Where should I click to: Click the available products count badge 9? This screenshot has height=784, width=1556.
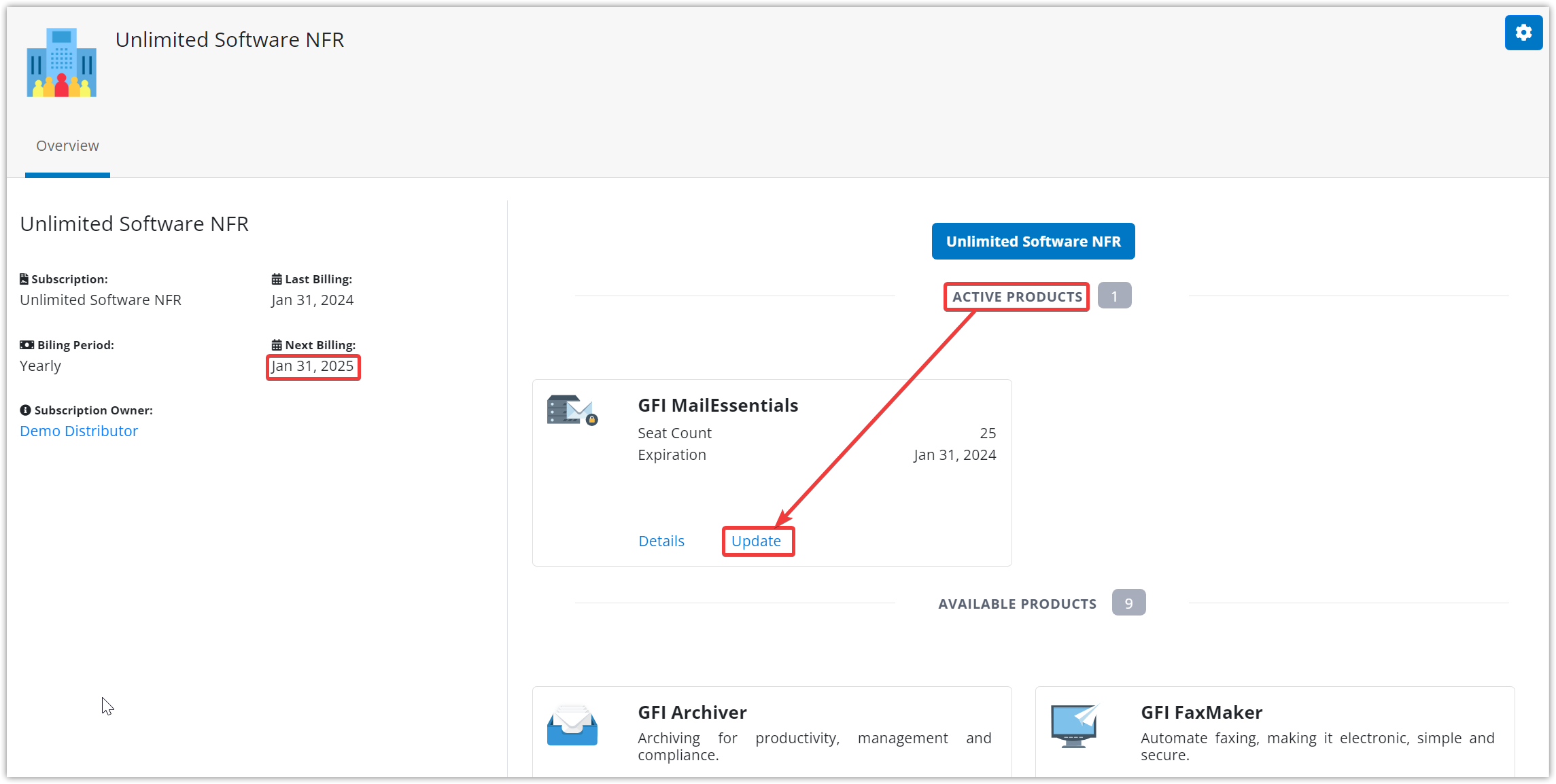[x=1128, y=603]
